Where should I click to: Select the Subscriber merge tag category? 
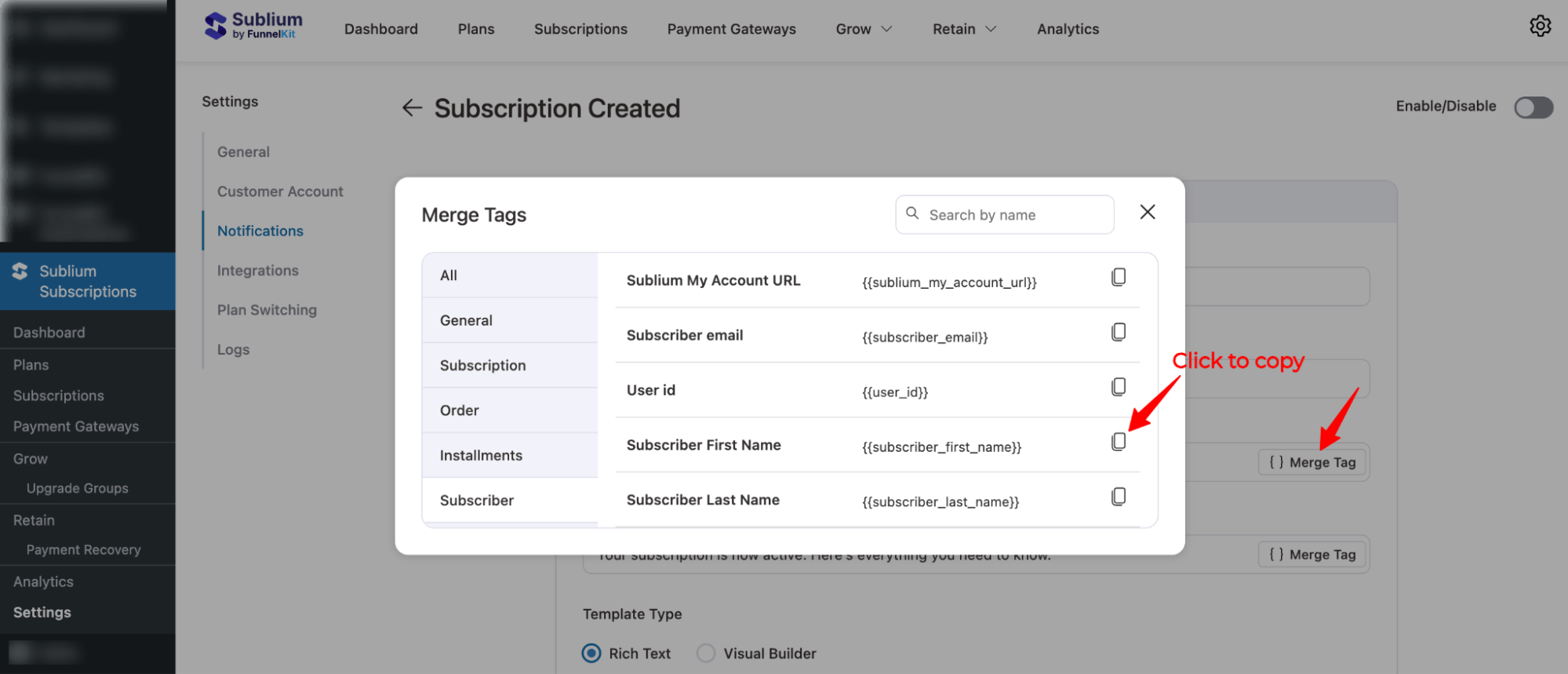pyautogui.click(x=510, y=500)
